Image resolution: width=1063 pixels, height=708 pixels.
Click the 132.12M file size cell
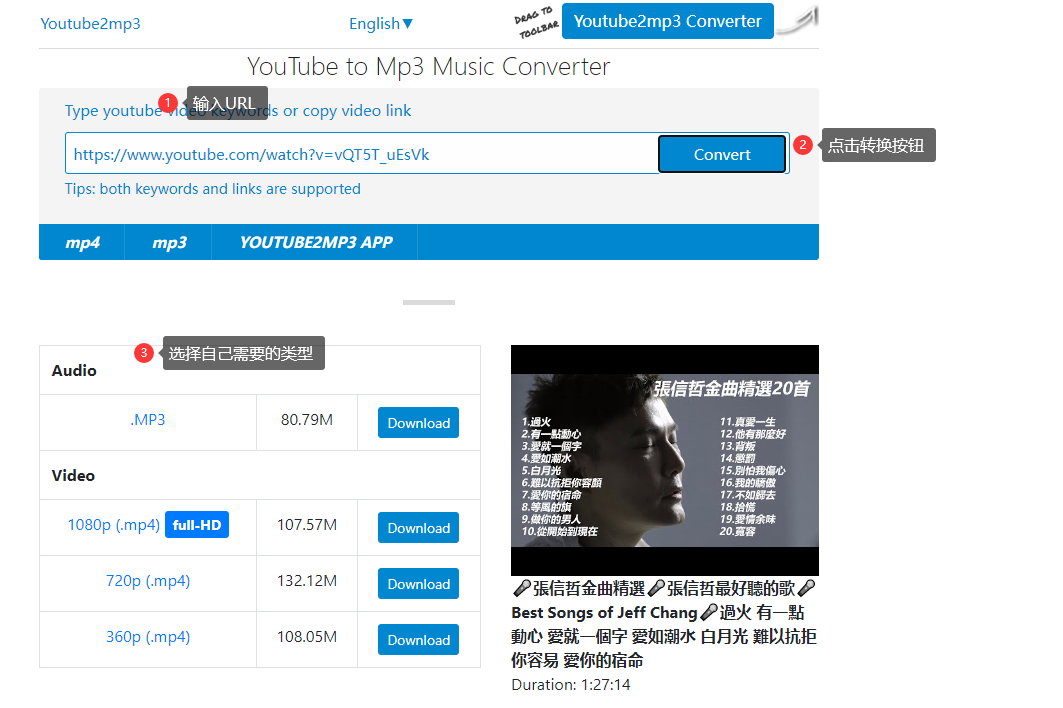coord(307,581)
